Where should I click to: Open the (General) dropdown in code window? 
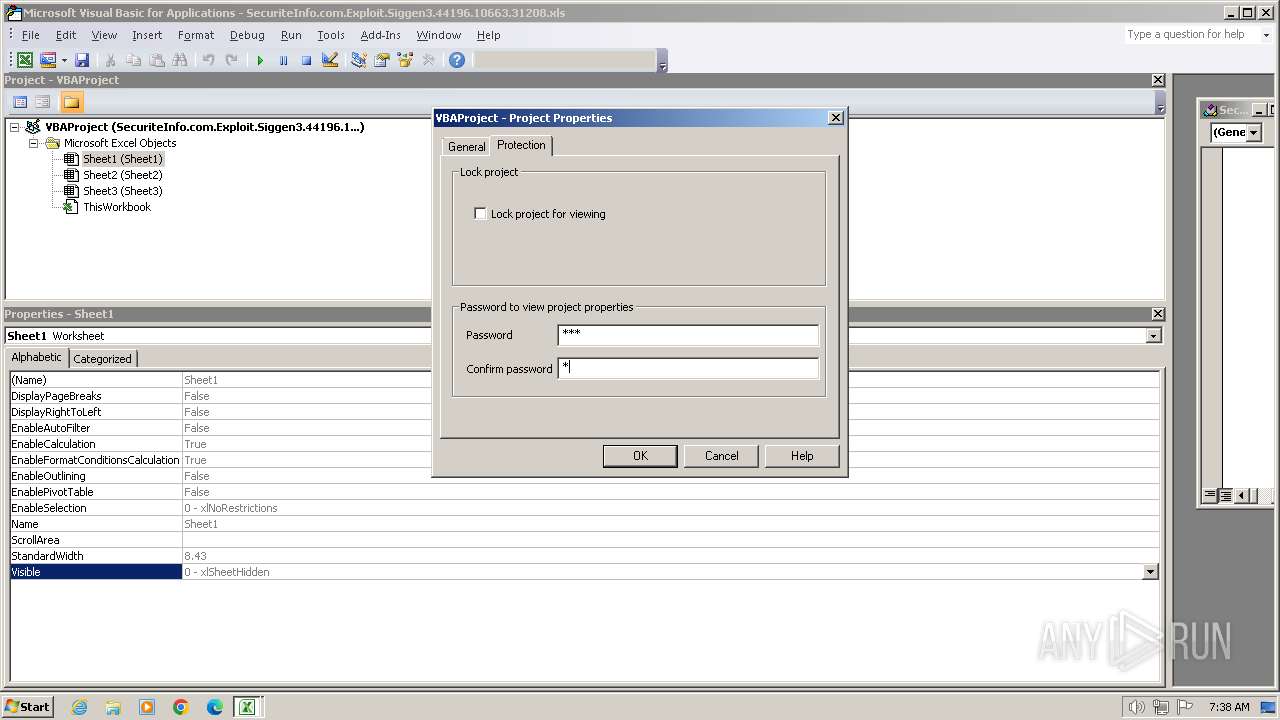[x=1253, y=132]
